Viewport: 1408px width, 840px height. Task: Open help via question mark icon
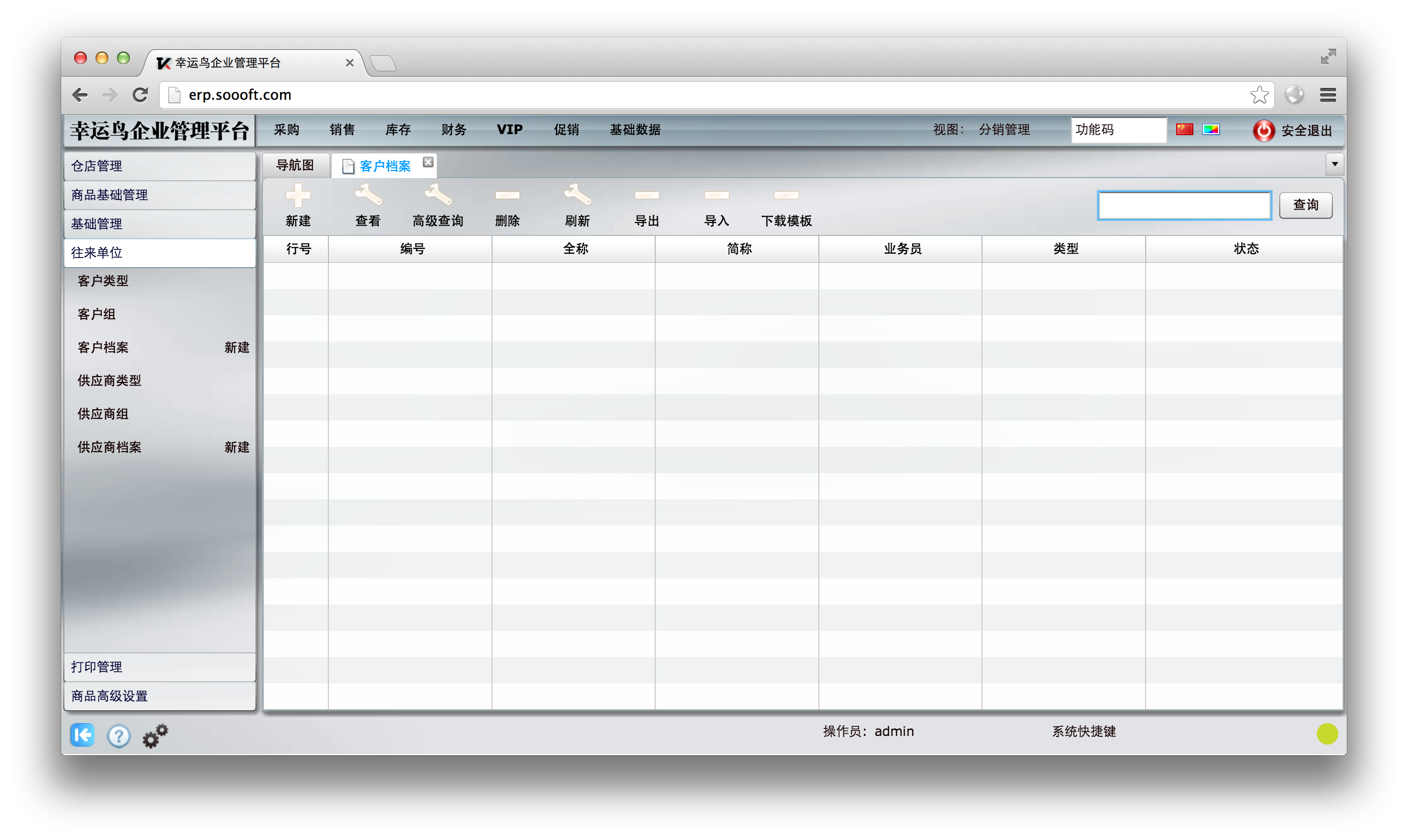(x=119, y=736)
